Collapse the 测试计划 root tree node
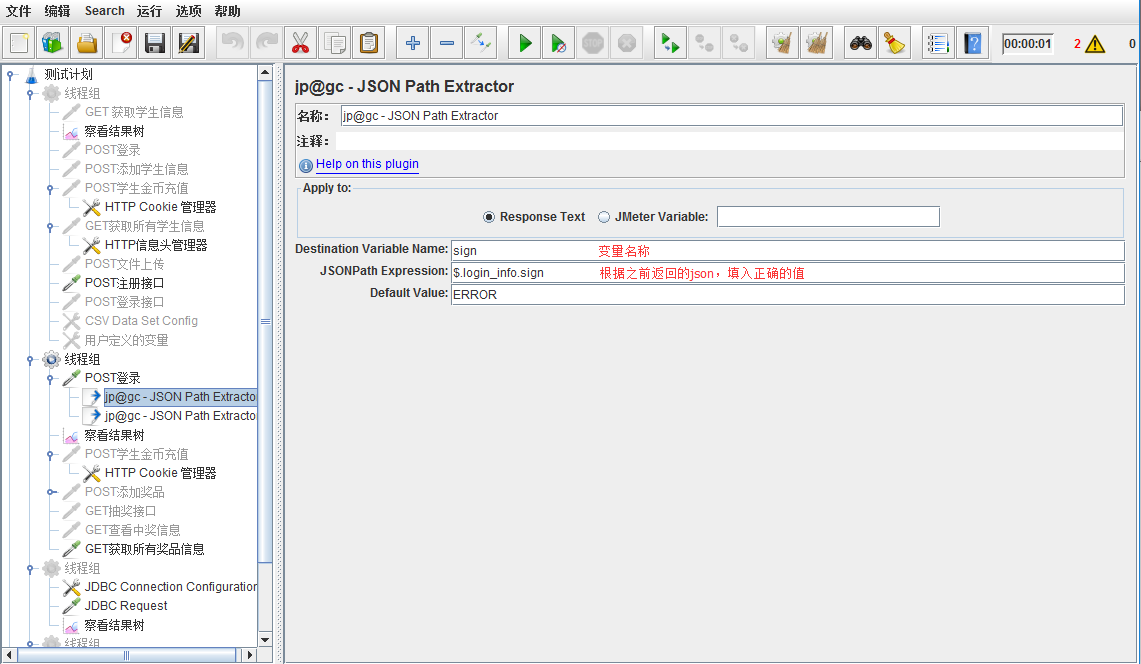 coord(10,75)
